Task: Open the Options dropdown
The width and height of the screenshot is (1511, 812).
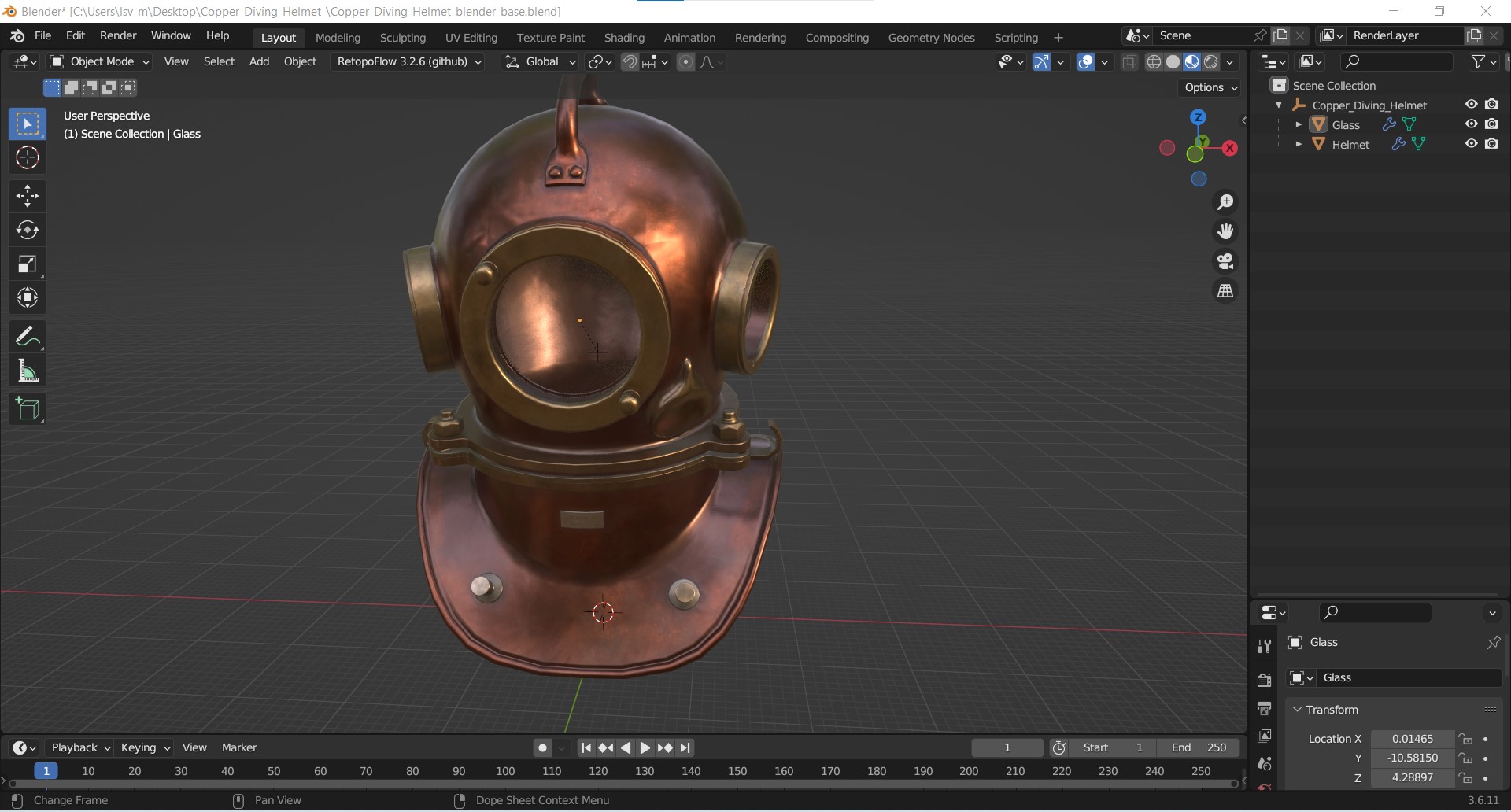Action: [x=1210, y=87]
